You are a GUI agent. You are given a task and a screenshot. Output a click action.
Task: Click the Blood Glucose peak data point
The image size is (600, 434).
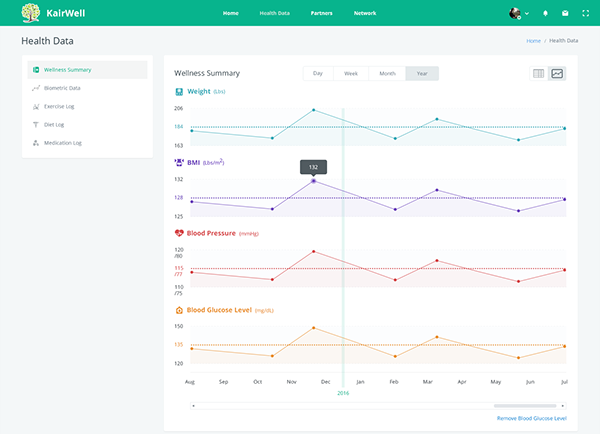pyautogui.click(x=313, y=328)
